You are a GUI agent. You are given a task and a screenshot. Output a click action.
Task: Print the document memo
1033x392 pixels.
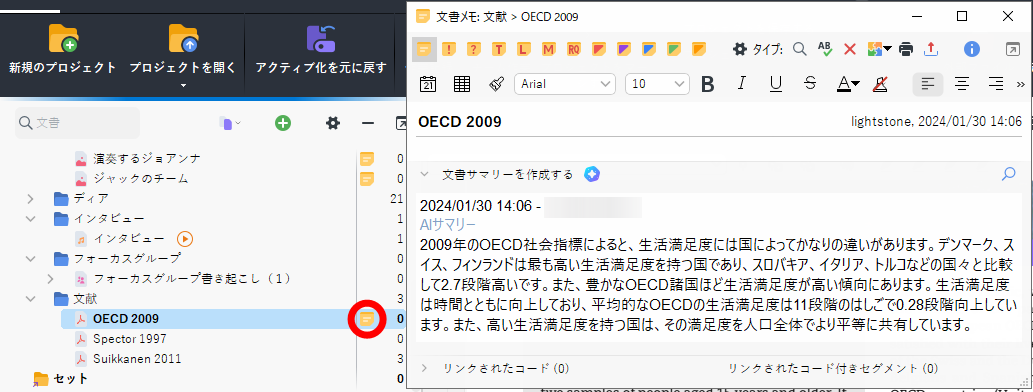click(x=907, y=49)
